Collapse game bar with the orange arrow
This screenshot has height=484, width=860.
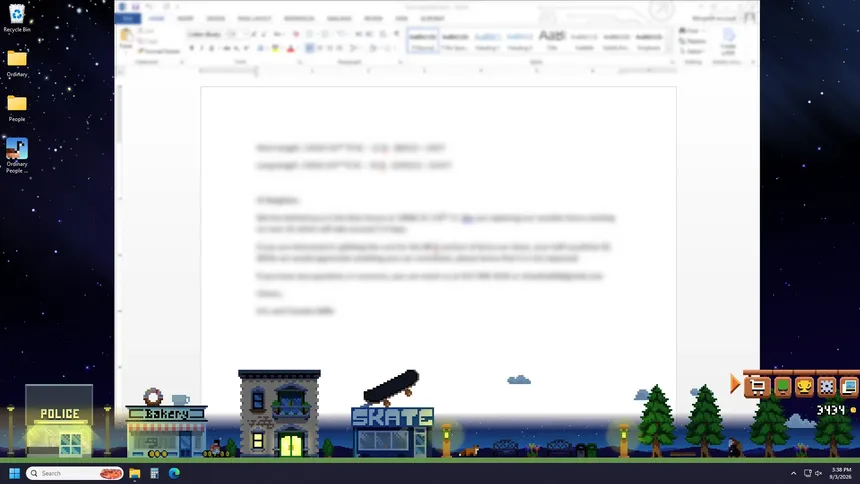735,384
